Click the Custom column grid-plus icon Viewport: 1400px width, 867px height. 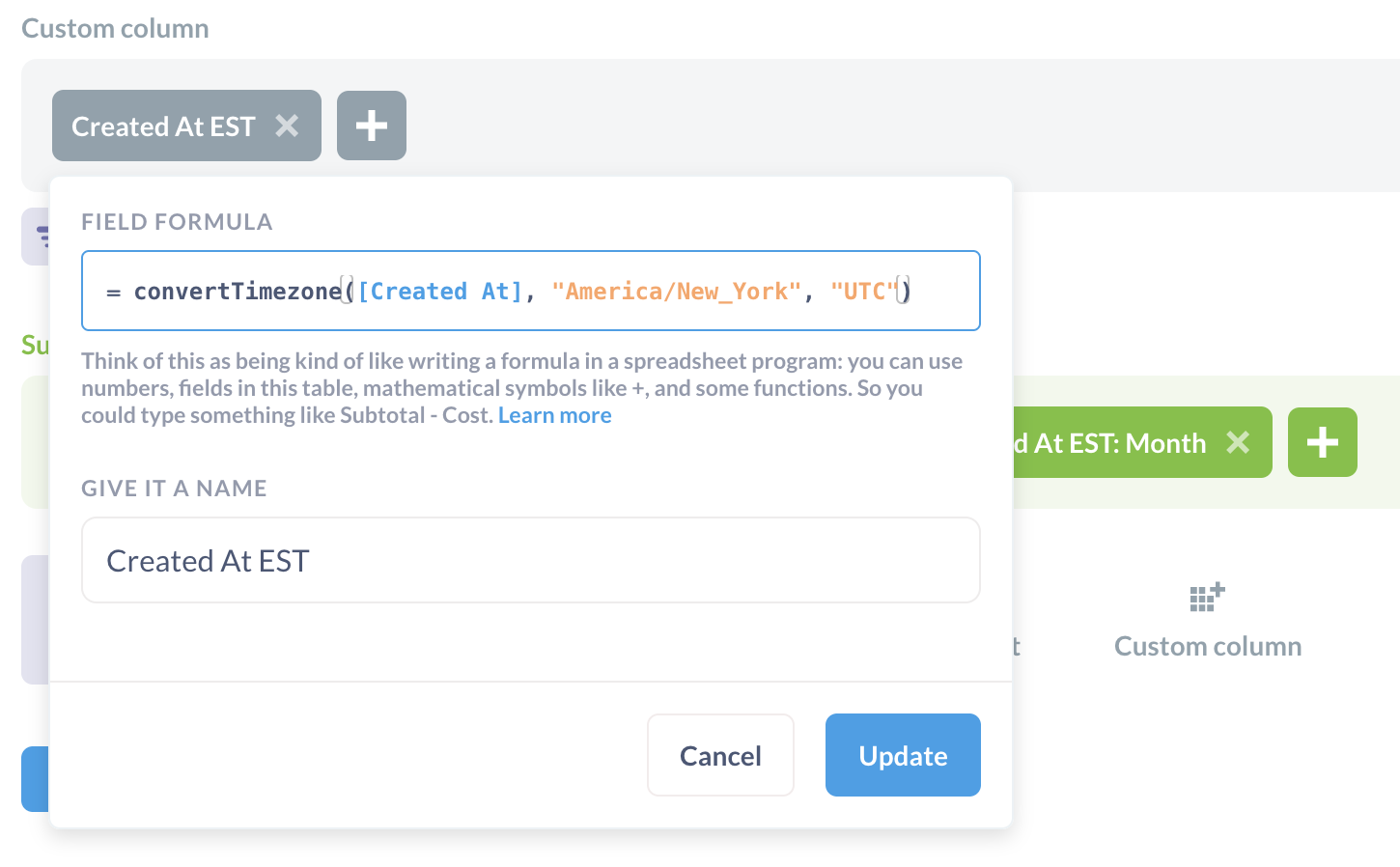[1207, 597]
